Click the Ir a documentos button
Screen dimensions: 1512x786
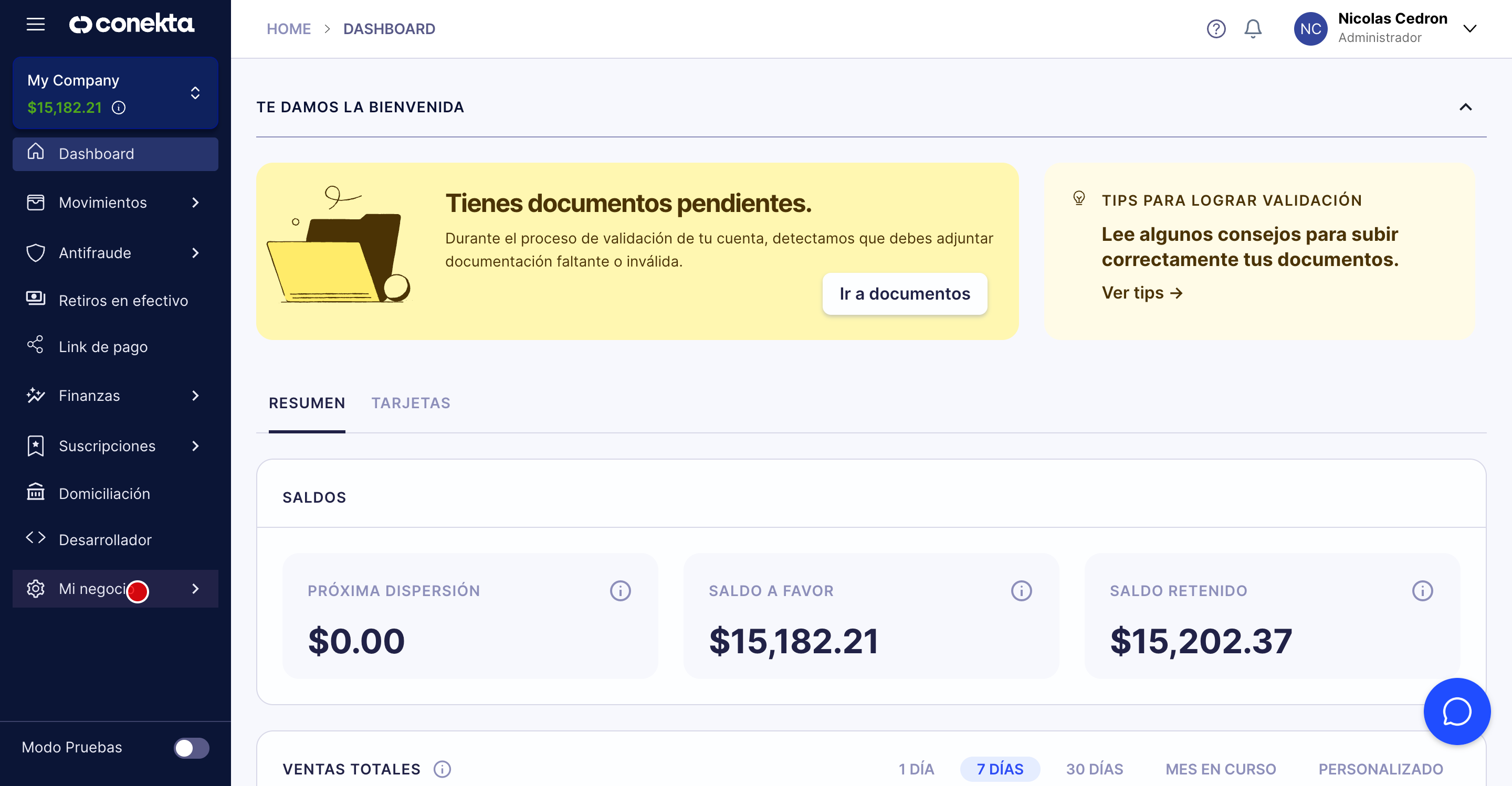tap(904, 293)
